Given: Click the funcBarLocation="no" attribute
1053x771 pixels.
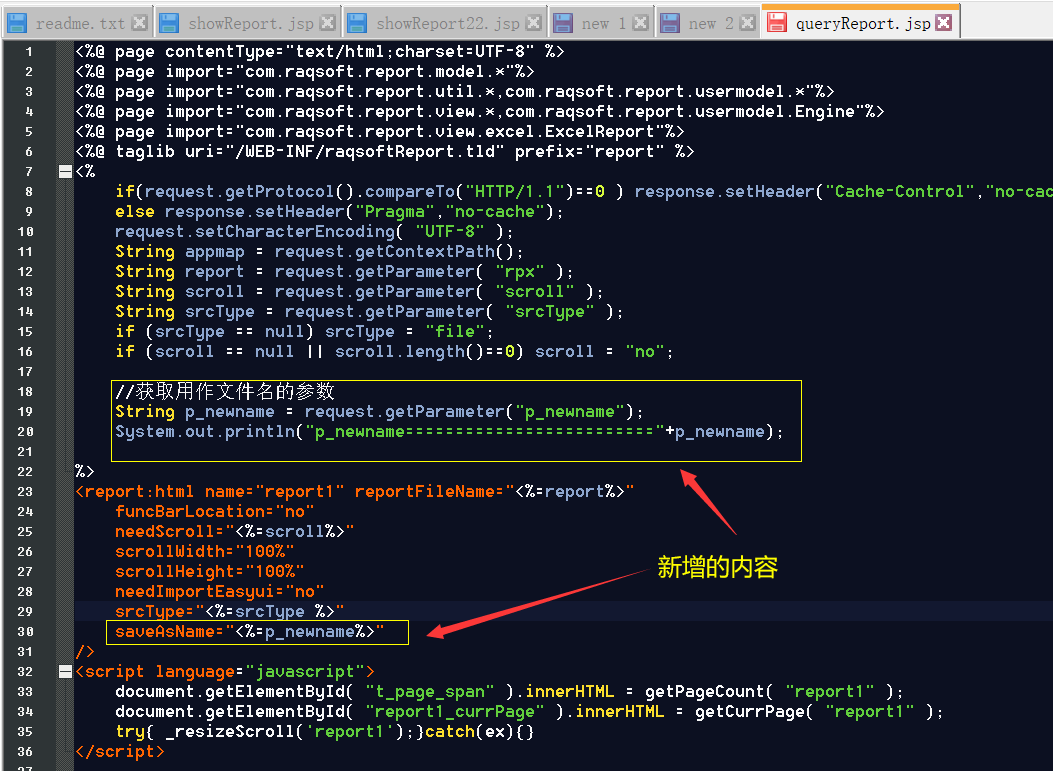Looking at the screenshot, I should (215, 512).
